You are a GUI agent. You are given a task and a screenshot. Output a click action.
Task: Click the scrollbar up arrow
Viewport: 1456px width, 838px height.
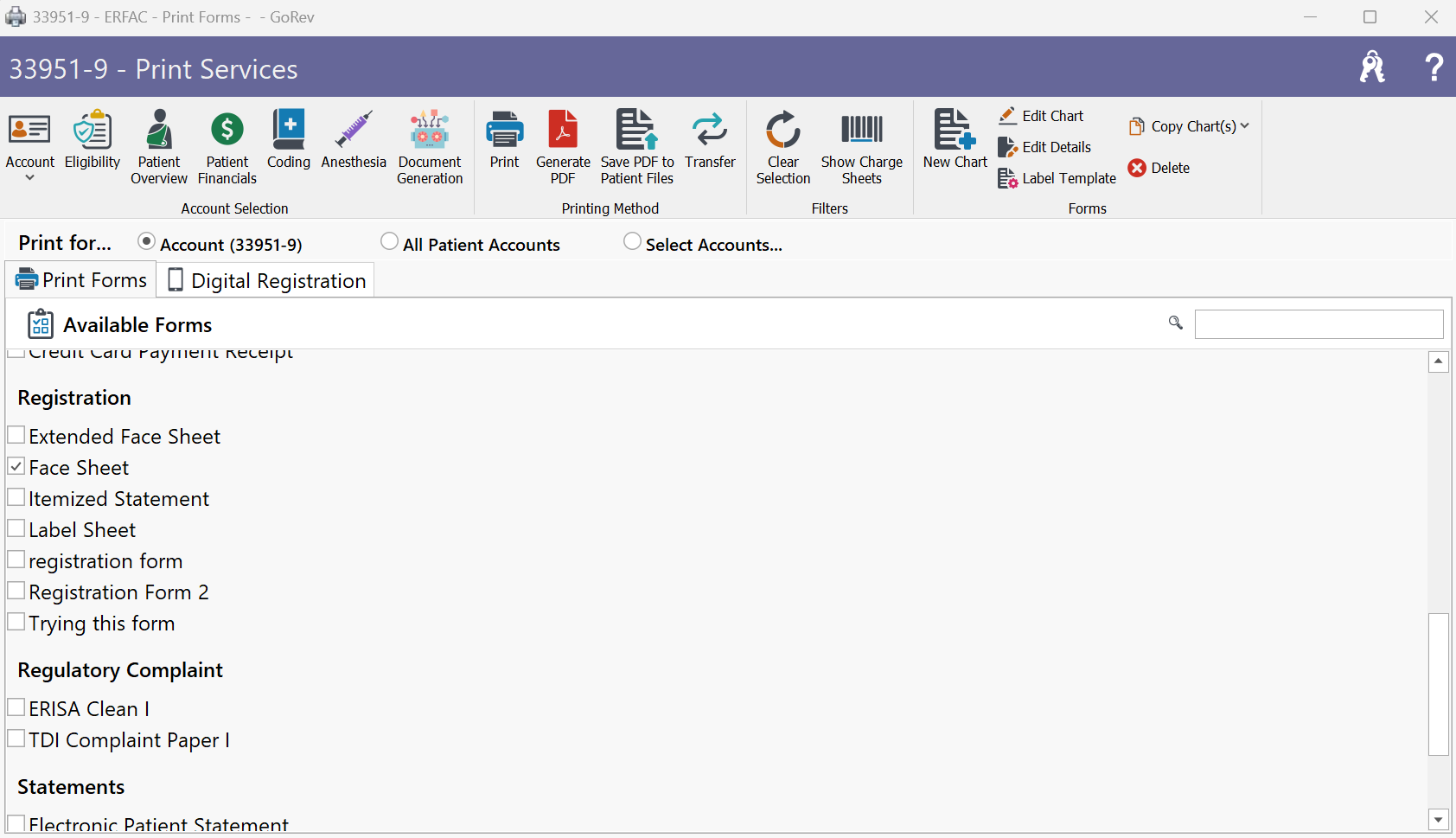click(1439, 361)
